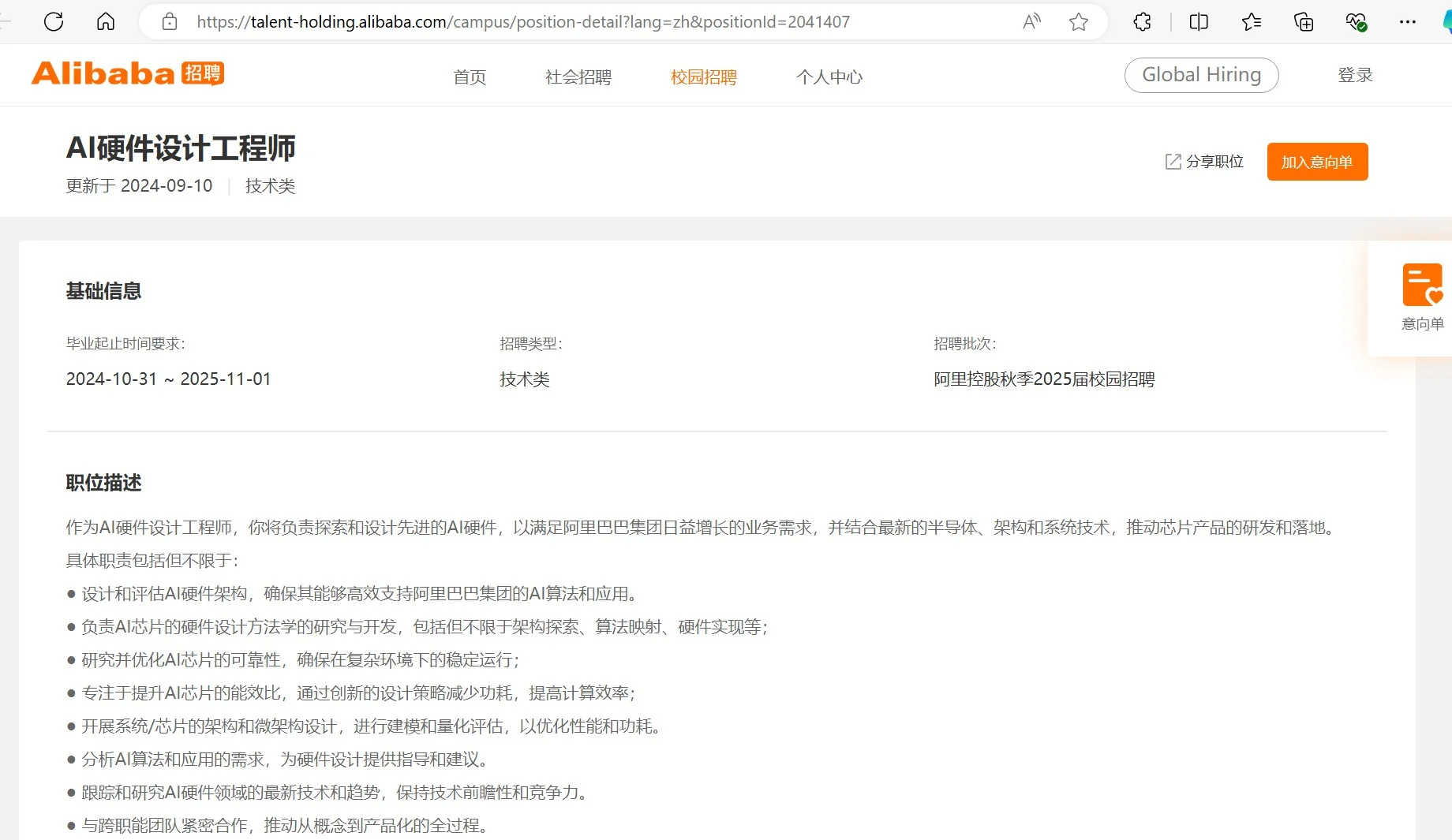Open Collections icon in toolbar
Viewport: 1452px width, 840px height.
click(1304, 22)
